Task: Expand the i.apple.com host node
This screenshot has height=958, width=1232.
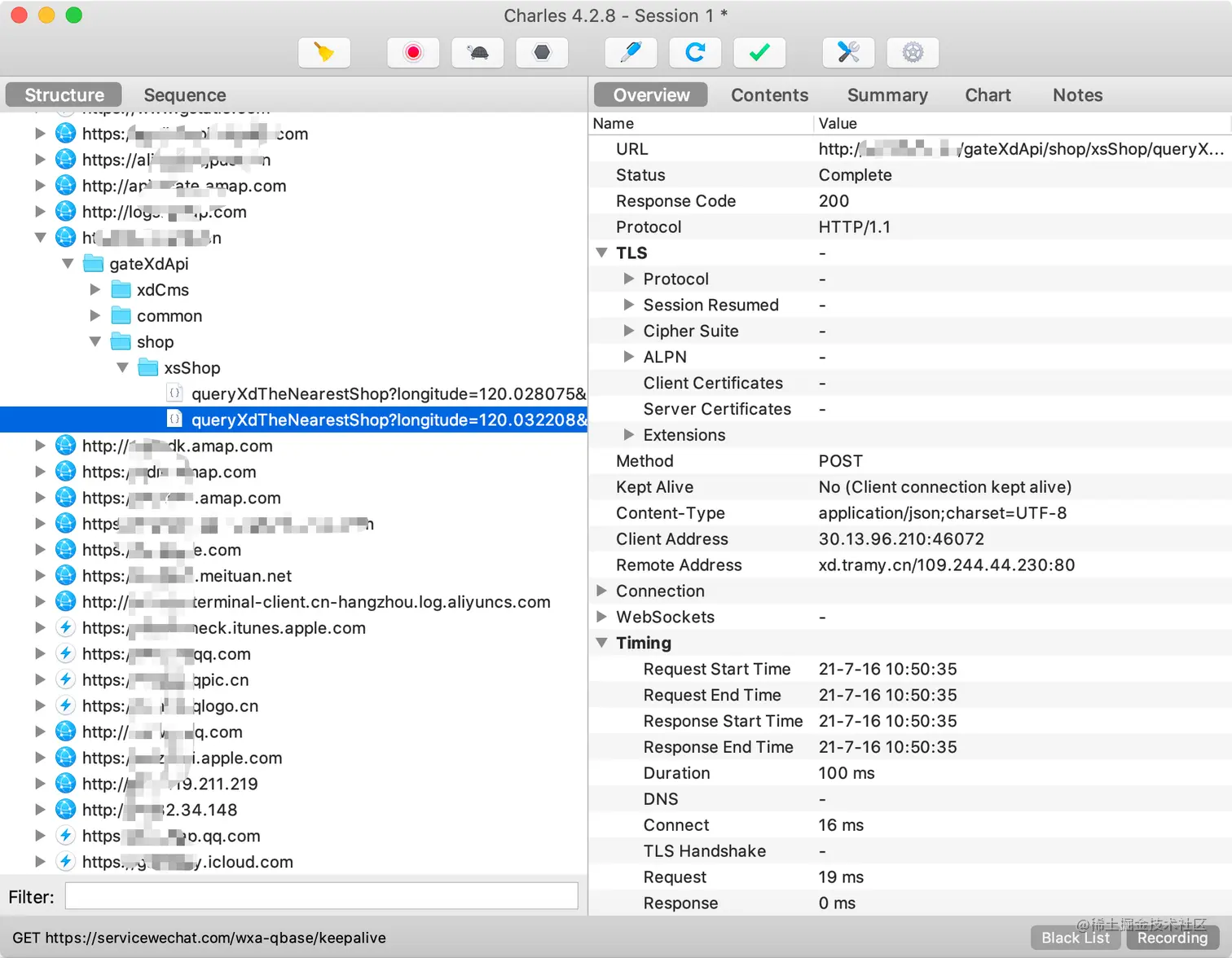Action: 40,758
